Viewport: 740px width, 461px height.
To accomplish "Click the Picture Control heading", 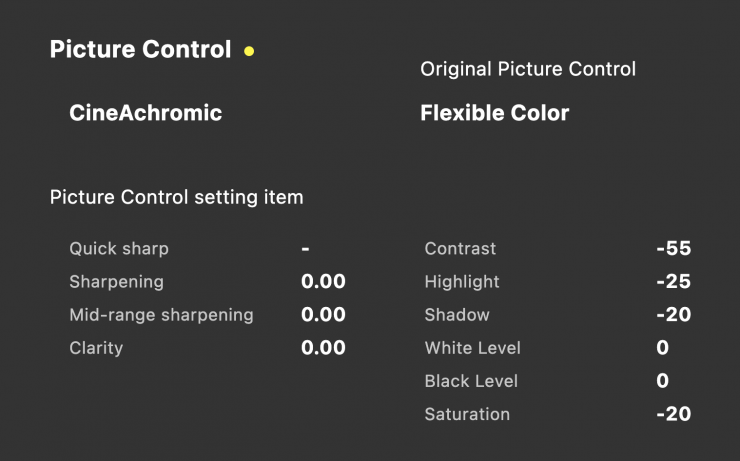I will pyautogui.click(x=140, y=49).
